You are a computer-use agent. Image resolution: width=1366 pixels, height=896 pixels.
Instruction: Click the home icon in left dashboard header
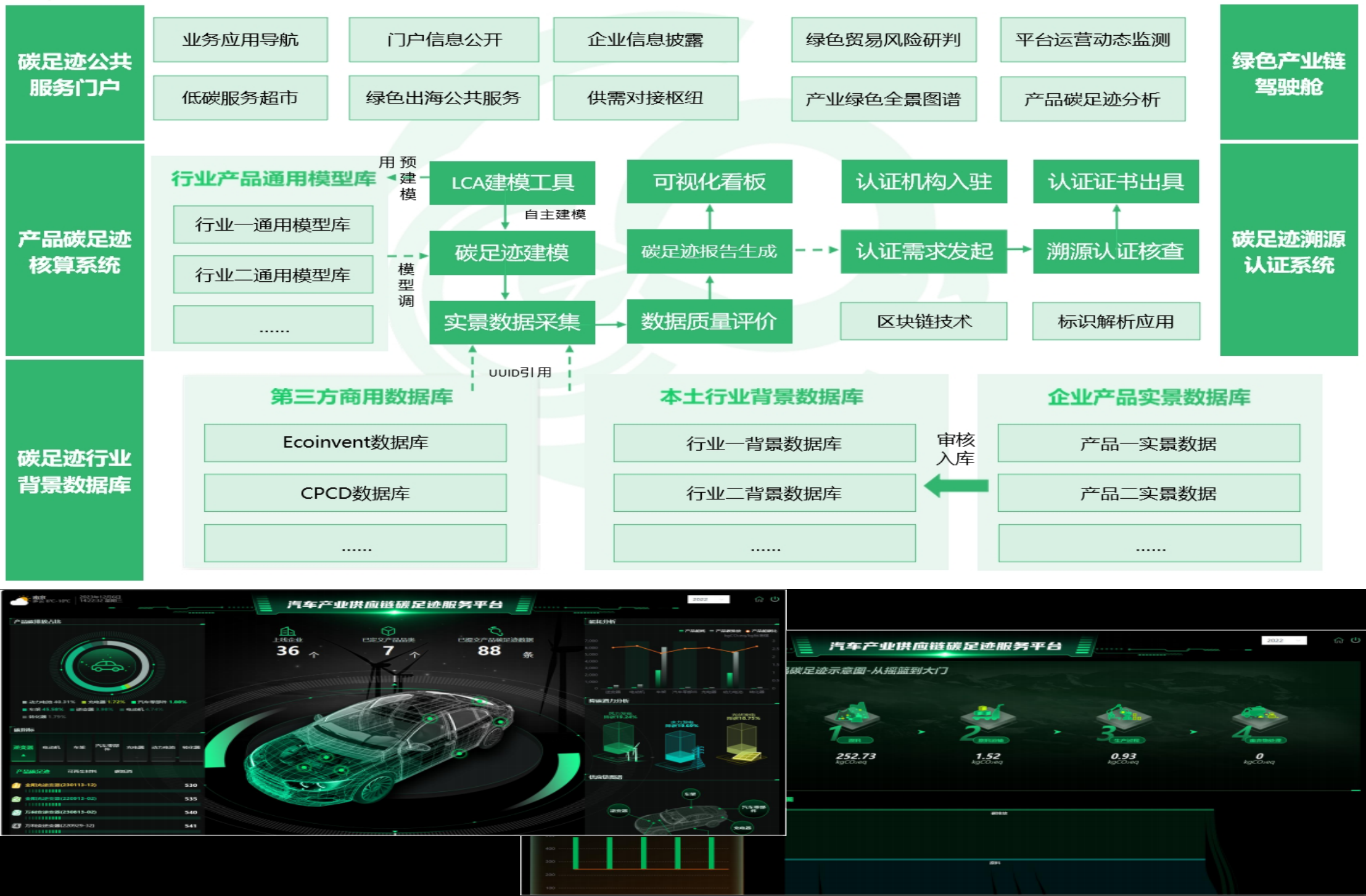click(759, 599)
